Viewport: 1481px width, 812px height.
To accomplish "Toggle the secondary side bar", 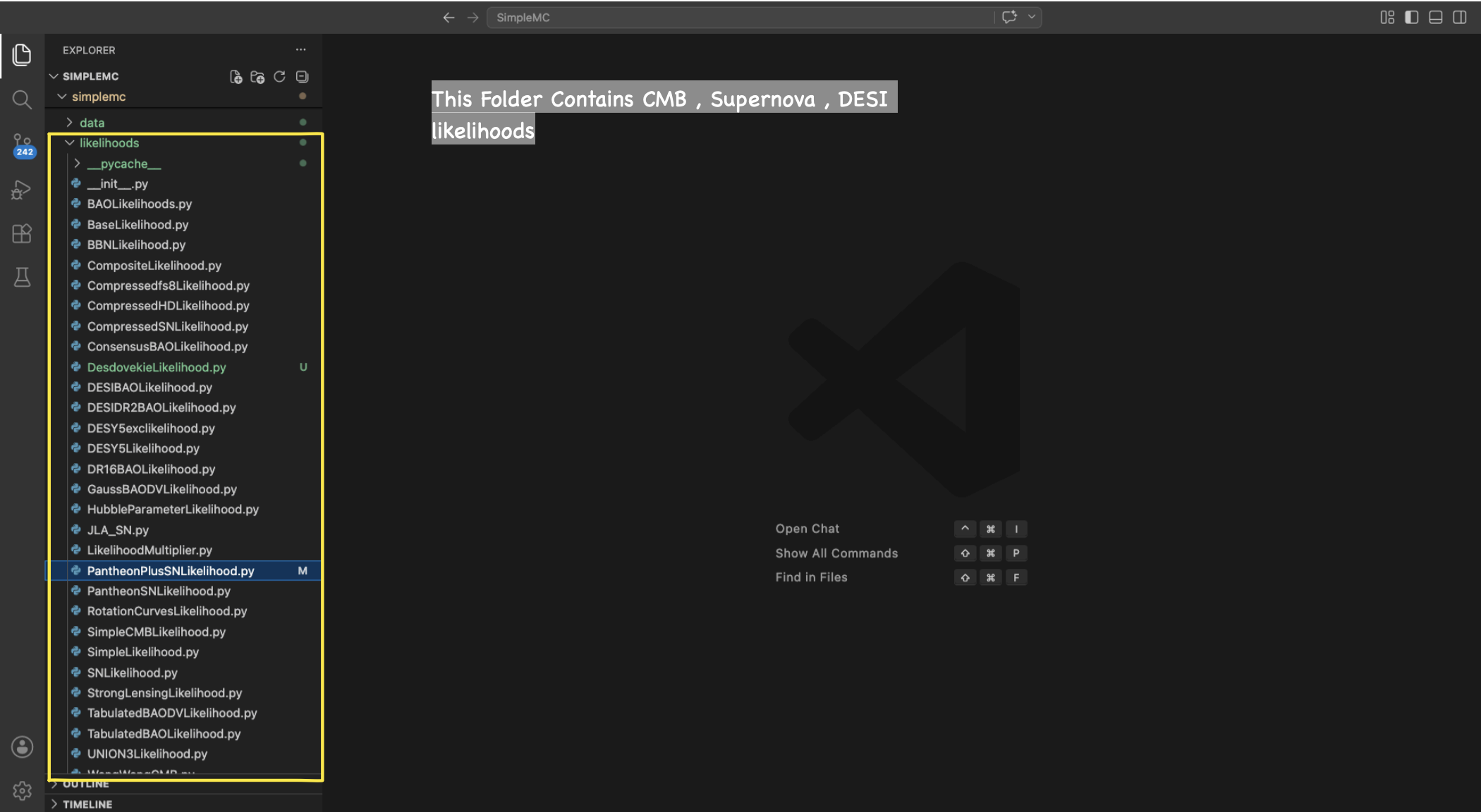I will point(1459,18).
